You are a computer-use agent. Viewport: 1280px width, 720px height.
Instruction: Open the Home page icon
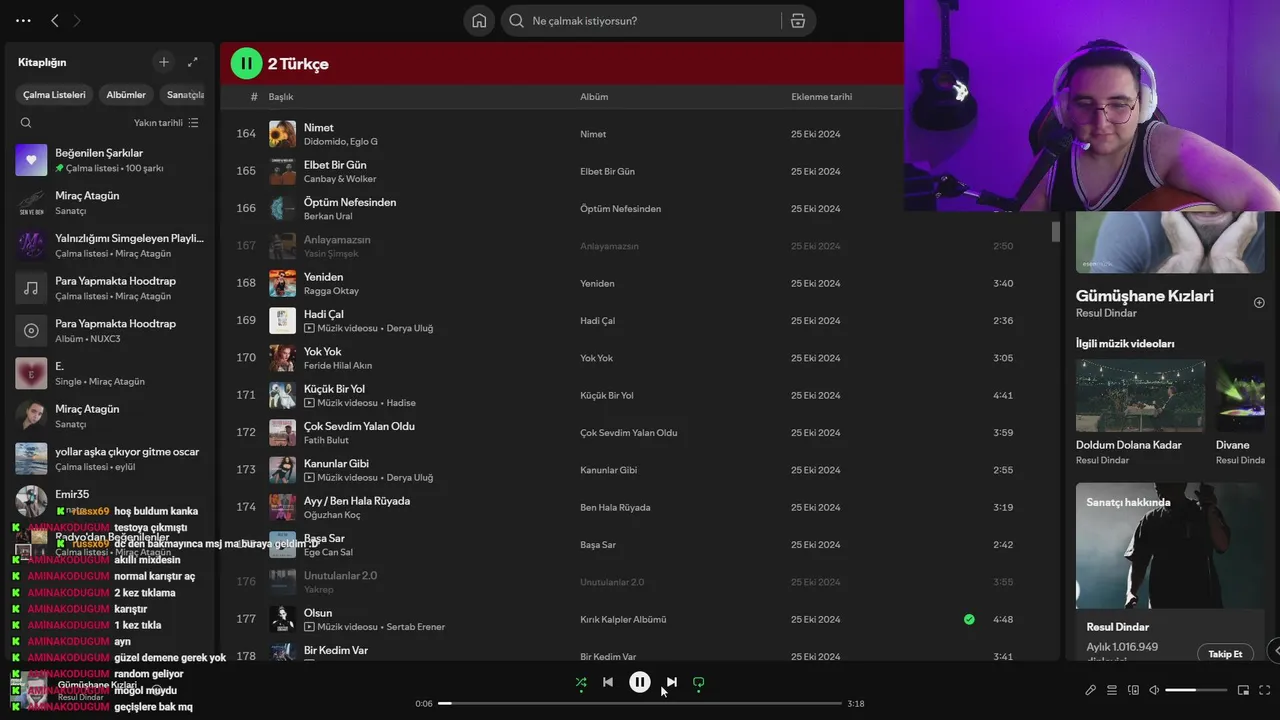click(479, 21)
